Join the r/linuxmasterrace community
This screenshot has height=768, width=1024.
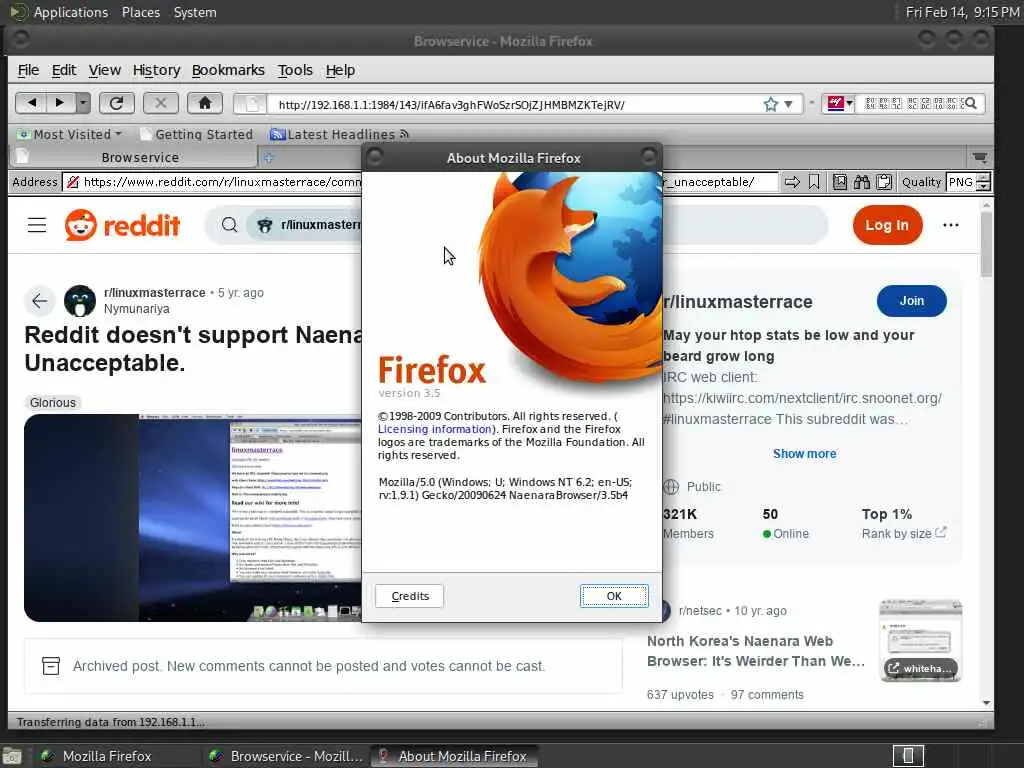tap(912, 301)
